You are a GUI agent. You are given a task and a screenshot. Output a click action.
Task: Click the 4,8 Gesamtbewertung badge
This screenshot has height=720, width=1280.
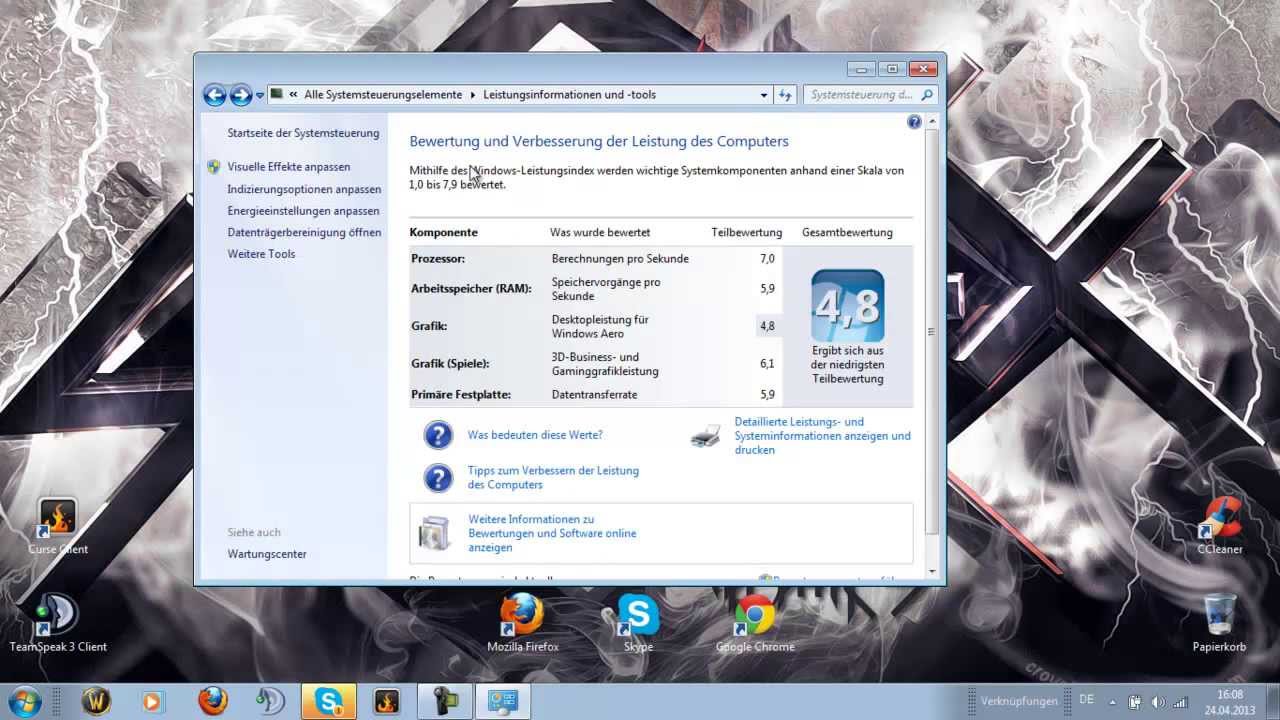click(847, 305)
